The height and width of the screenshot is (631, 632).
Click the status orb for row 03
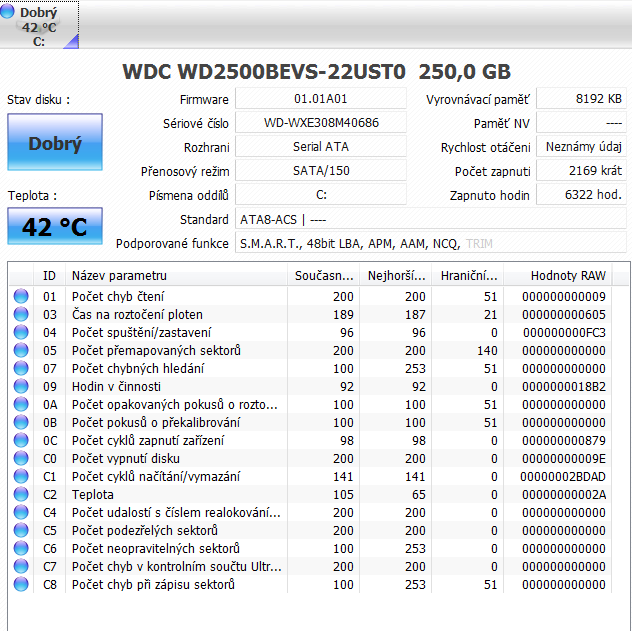point(21,314)
